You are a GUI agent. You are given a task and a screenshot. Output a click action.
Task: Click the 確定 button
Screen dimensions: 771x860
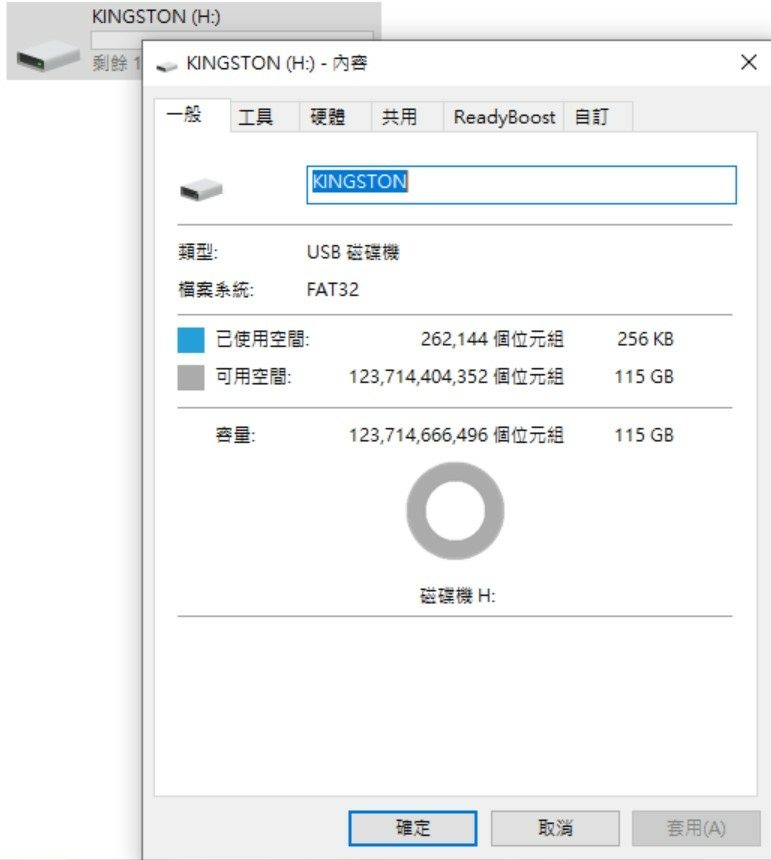413,828
